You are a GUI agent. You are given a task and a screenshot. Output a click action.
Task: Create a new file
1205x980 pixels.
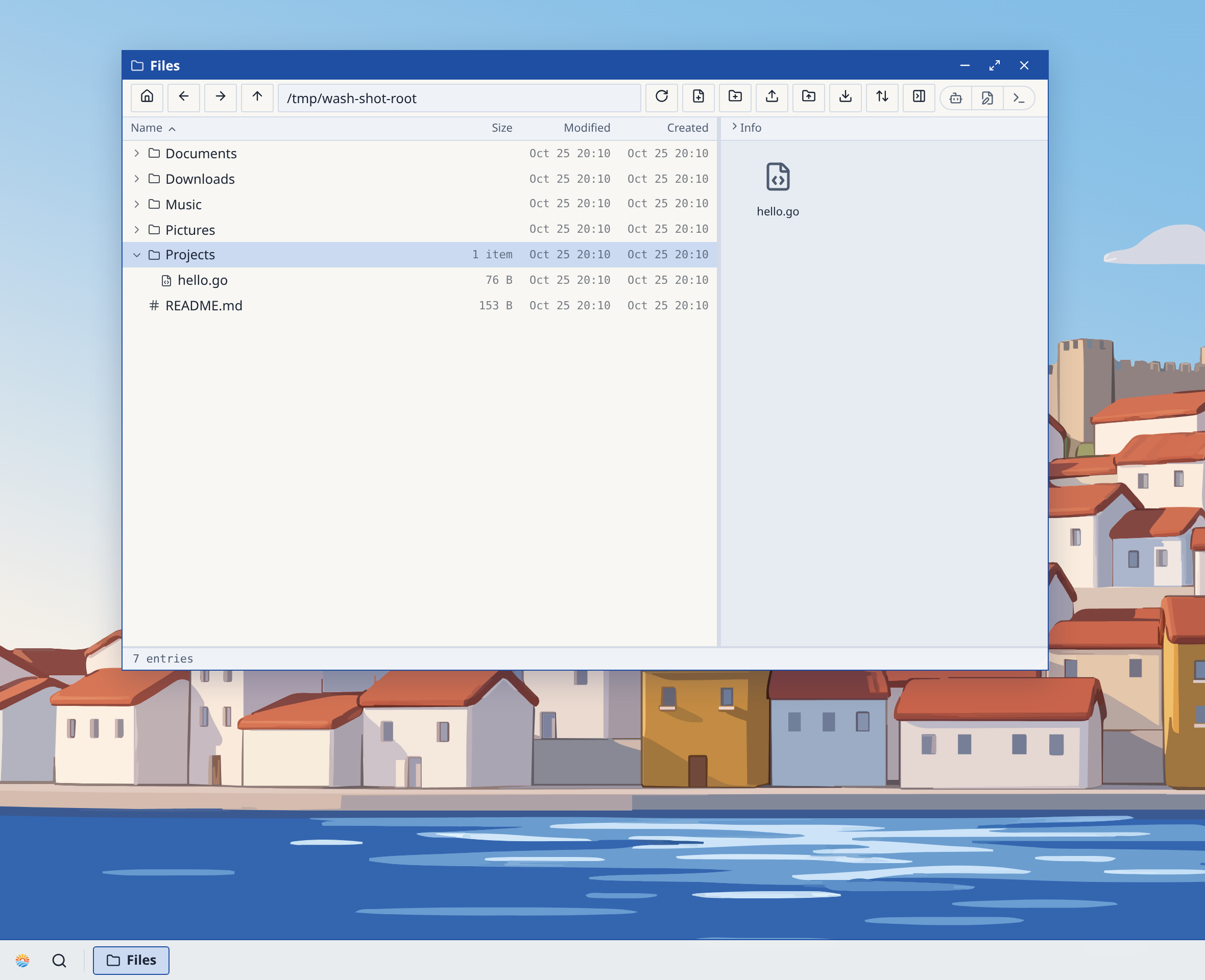(x=698, y=97)
